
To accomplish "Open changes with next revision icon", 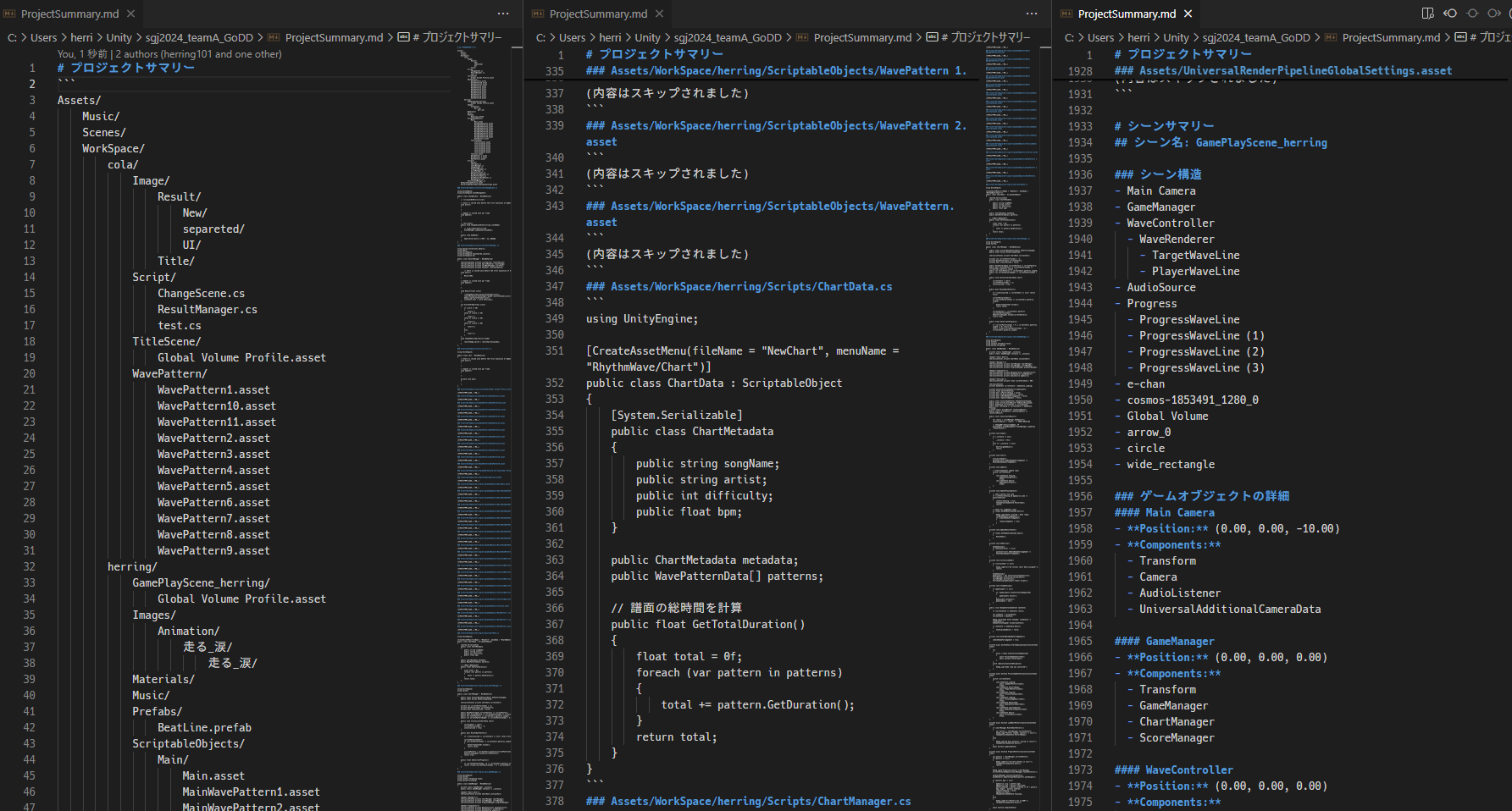I will [1494, 14].
